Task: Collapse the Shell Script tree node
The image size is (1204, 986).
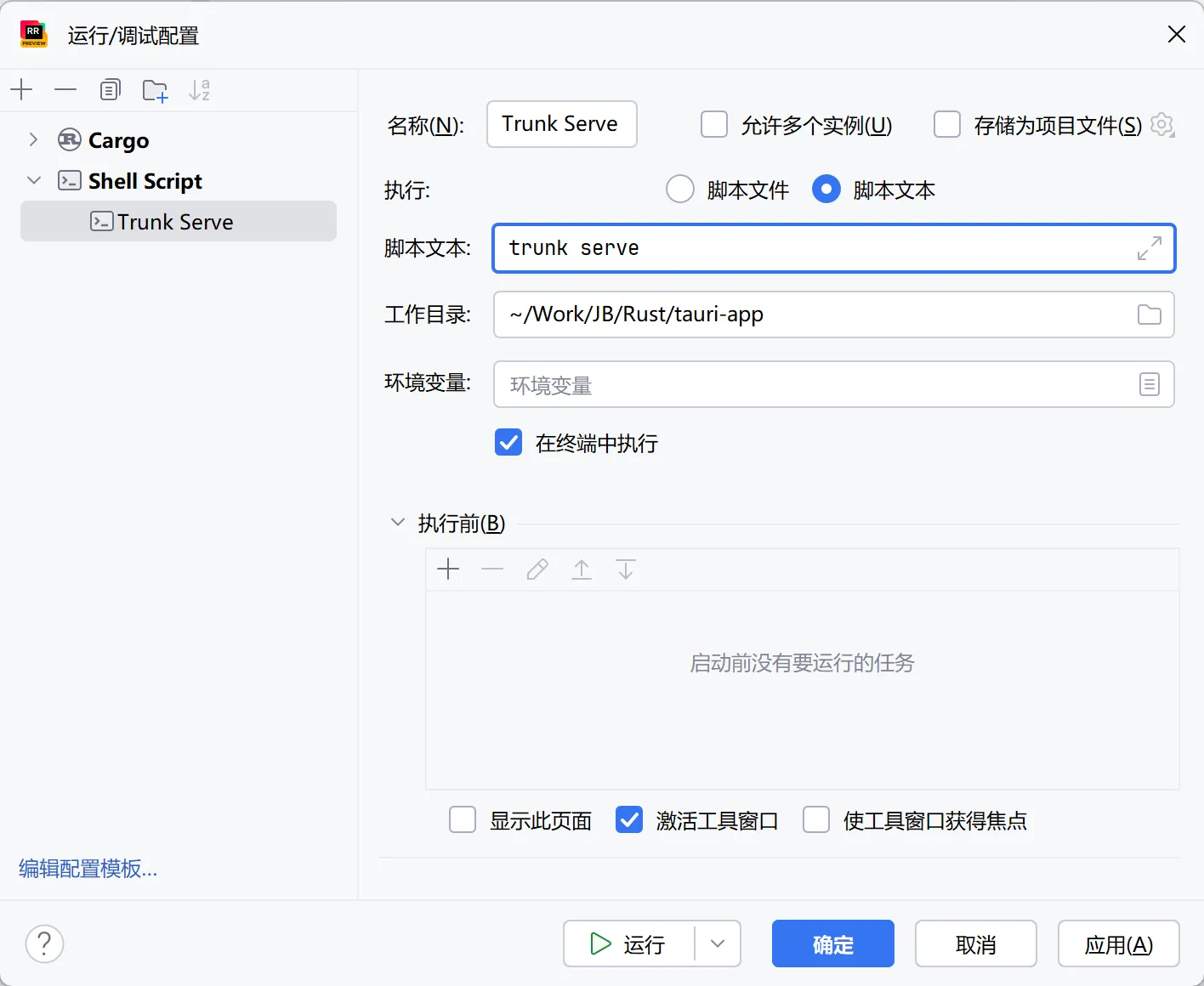Action: coord(33,180)
